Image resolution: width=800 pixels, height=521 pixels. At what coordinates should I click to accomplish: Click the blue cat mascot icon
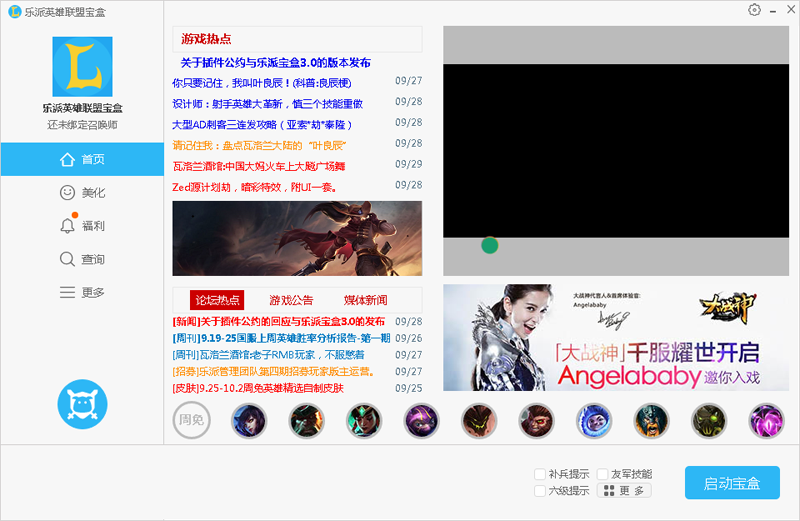[82, 404]
